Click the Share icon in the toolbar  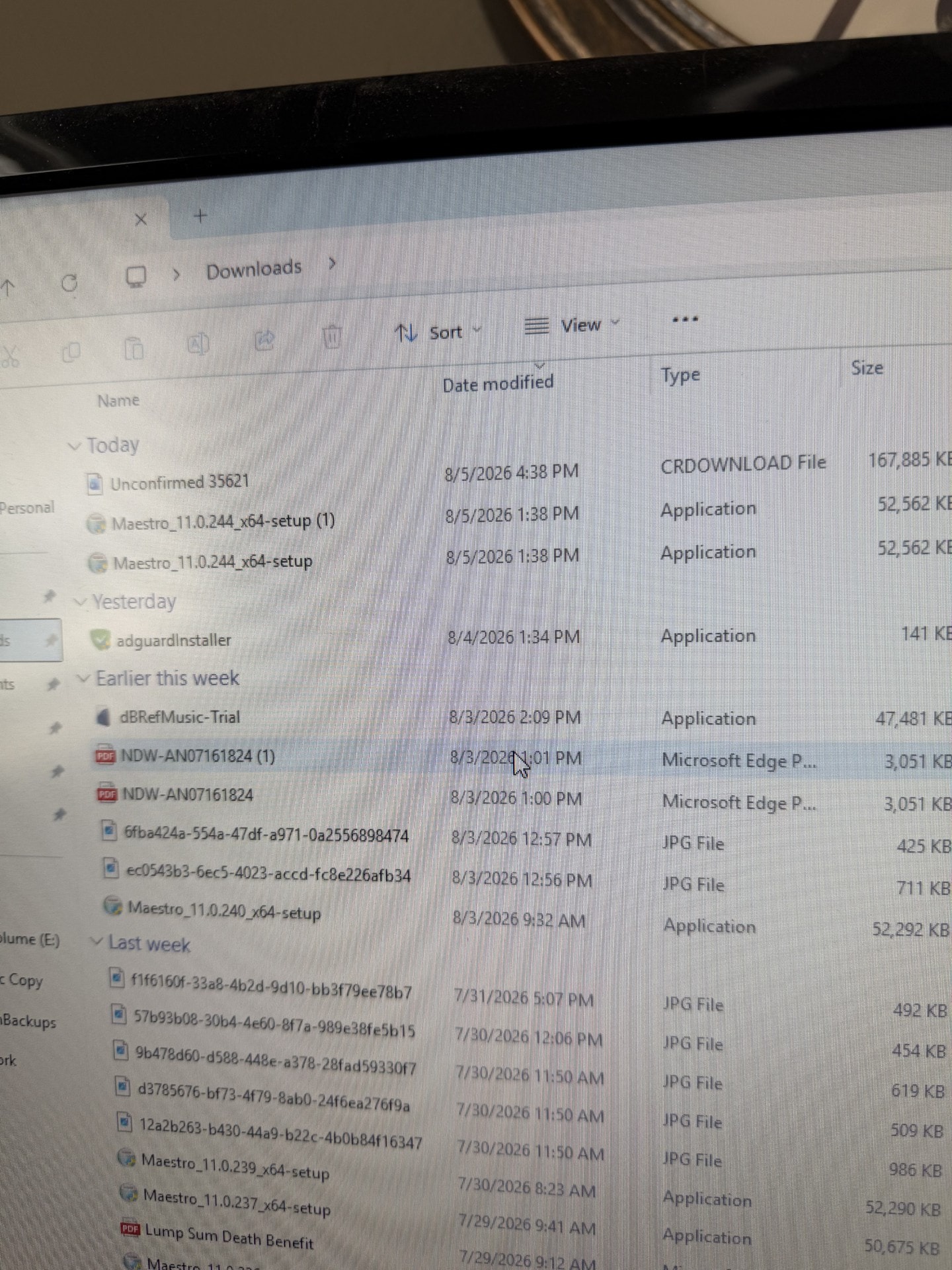point(264,340)
